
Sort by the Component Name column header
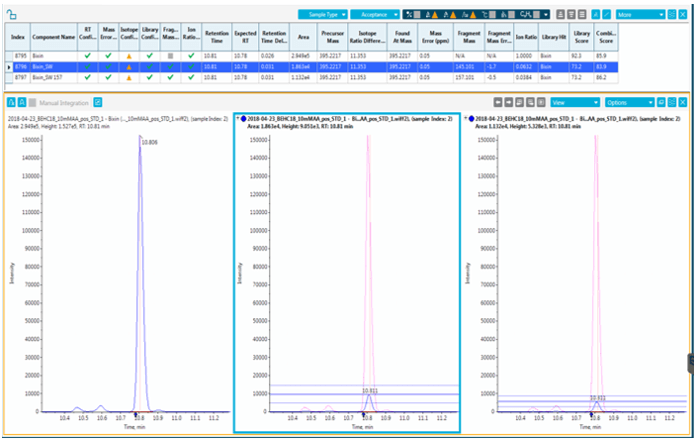click(x=54, y=37)
